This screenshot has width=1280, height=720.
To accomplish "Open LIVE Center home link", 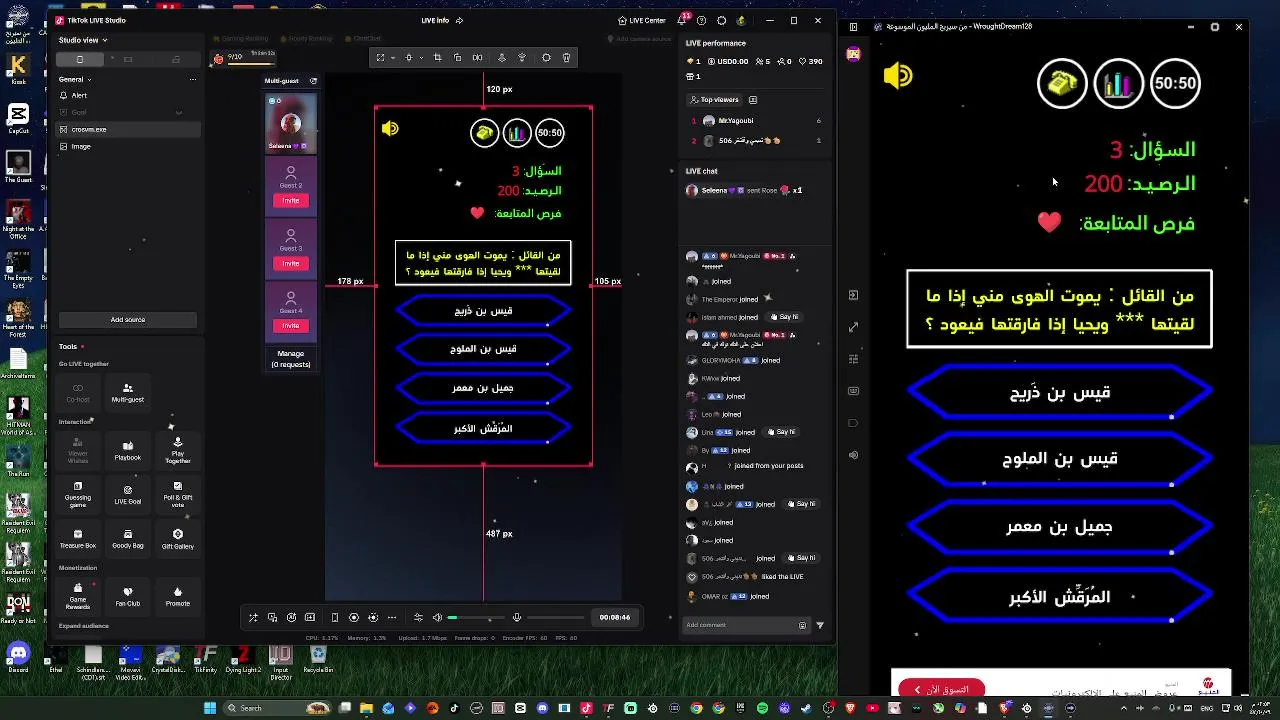I will (641, 20).
